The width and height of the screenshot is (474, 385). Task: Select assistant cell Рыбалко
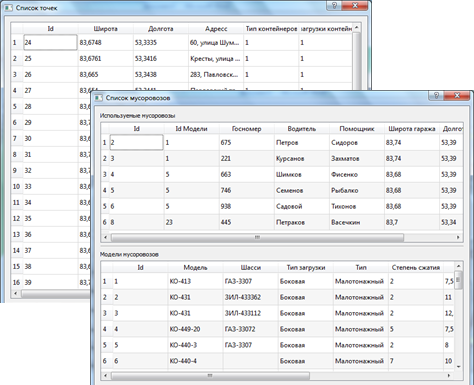(357, 190)
